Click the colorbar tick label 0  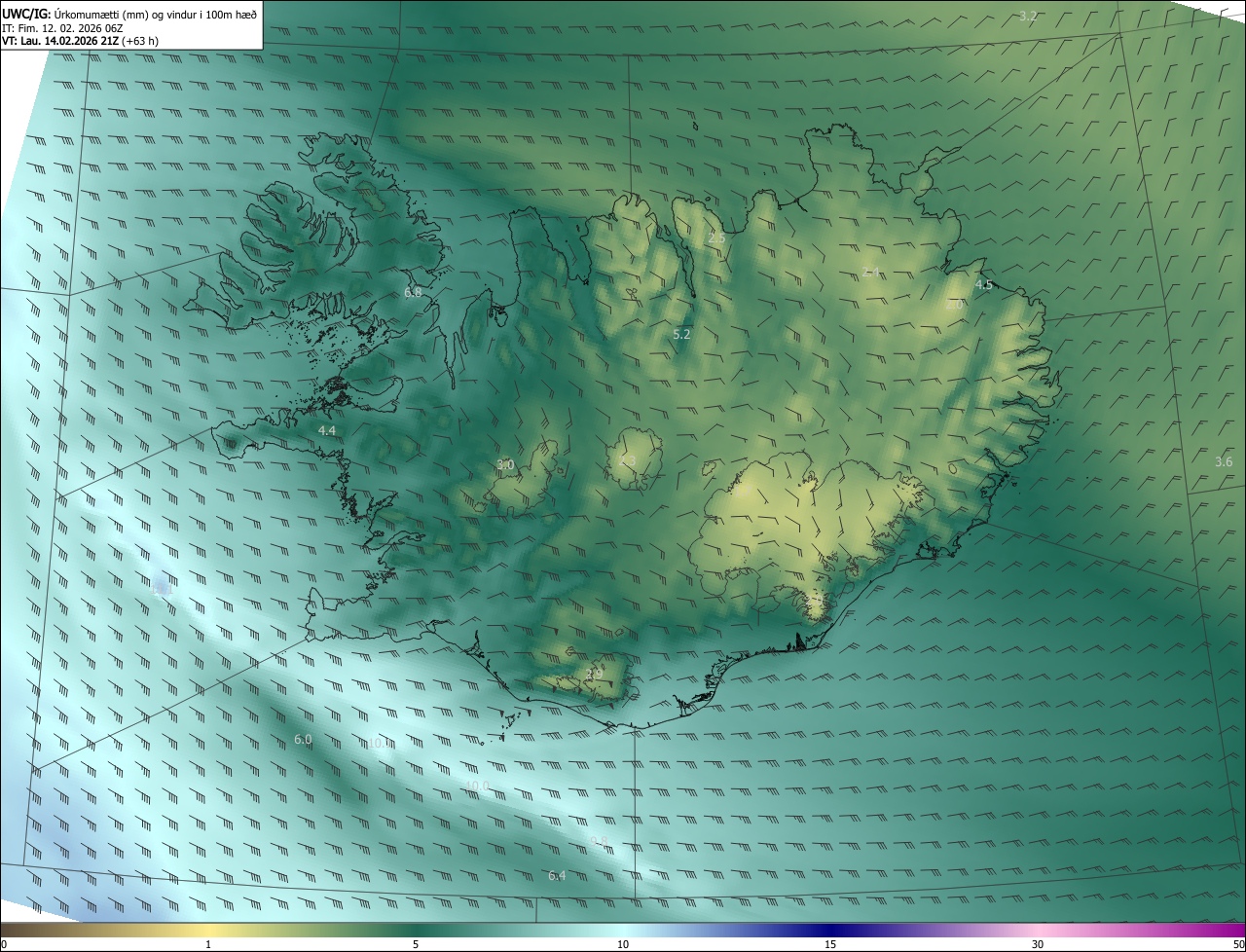click(x=4, y=944)
